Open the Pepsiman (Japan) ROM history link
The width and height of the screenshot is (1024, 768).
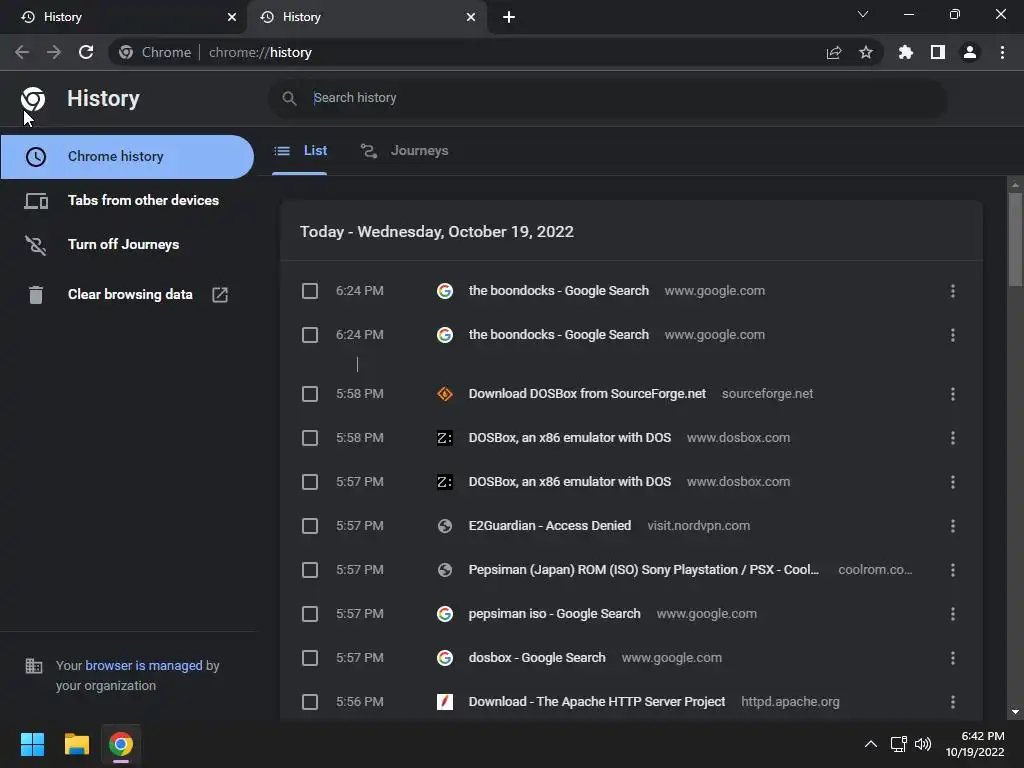tap(643, 570)
